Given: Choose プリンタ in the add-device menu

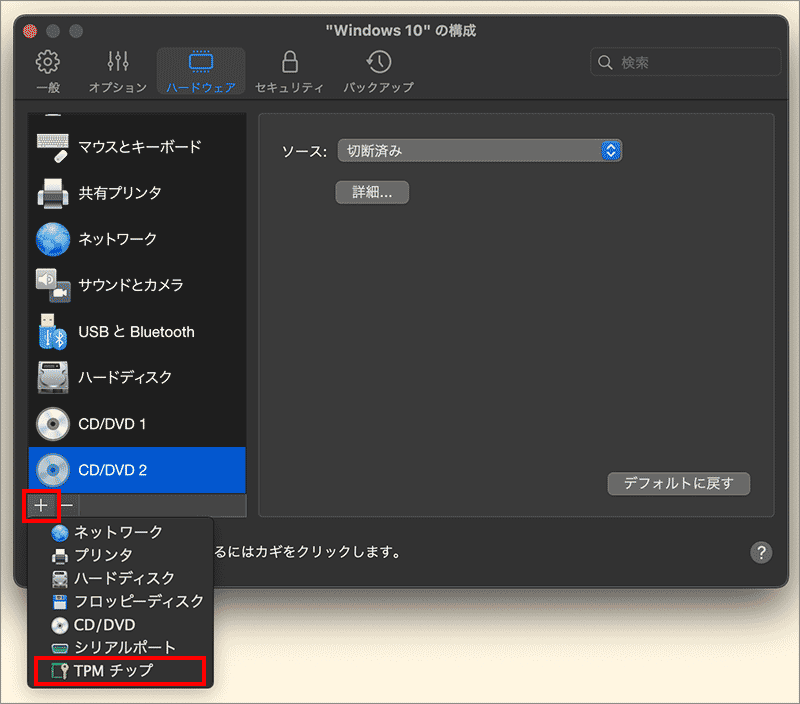Looking at the screenshot, I should point(120,555).
